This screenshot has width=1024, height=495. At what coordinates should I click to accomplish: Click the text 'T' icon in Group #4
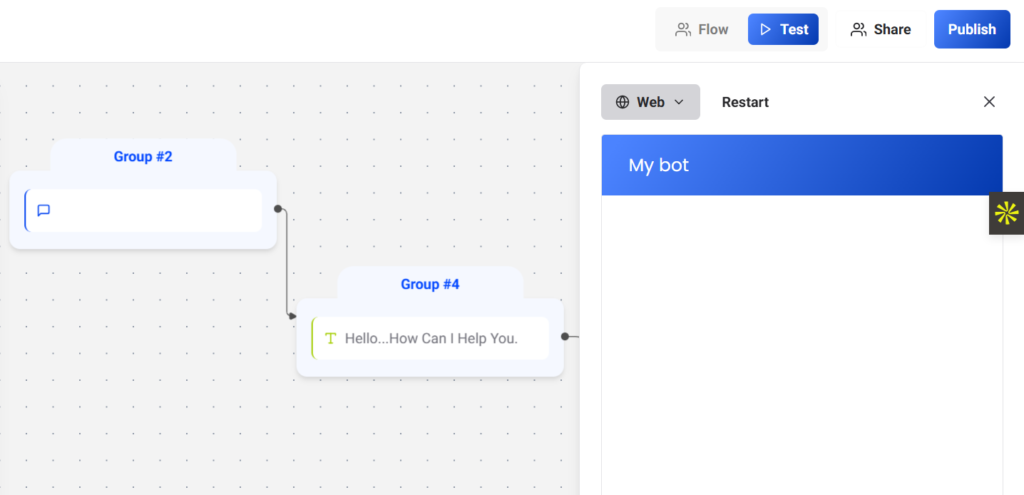click(330, 338)
